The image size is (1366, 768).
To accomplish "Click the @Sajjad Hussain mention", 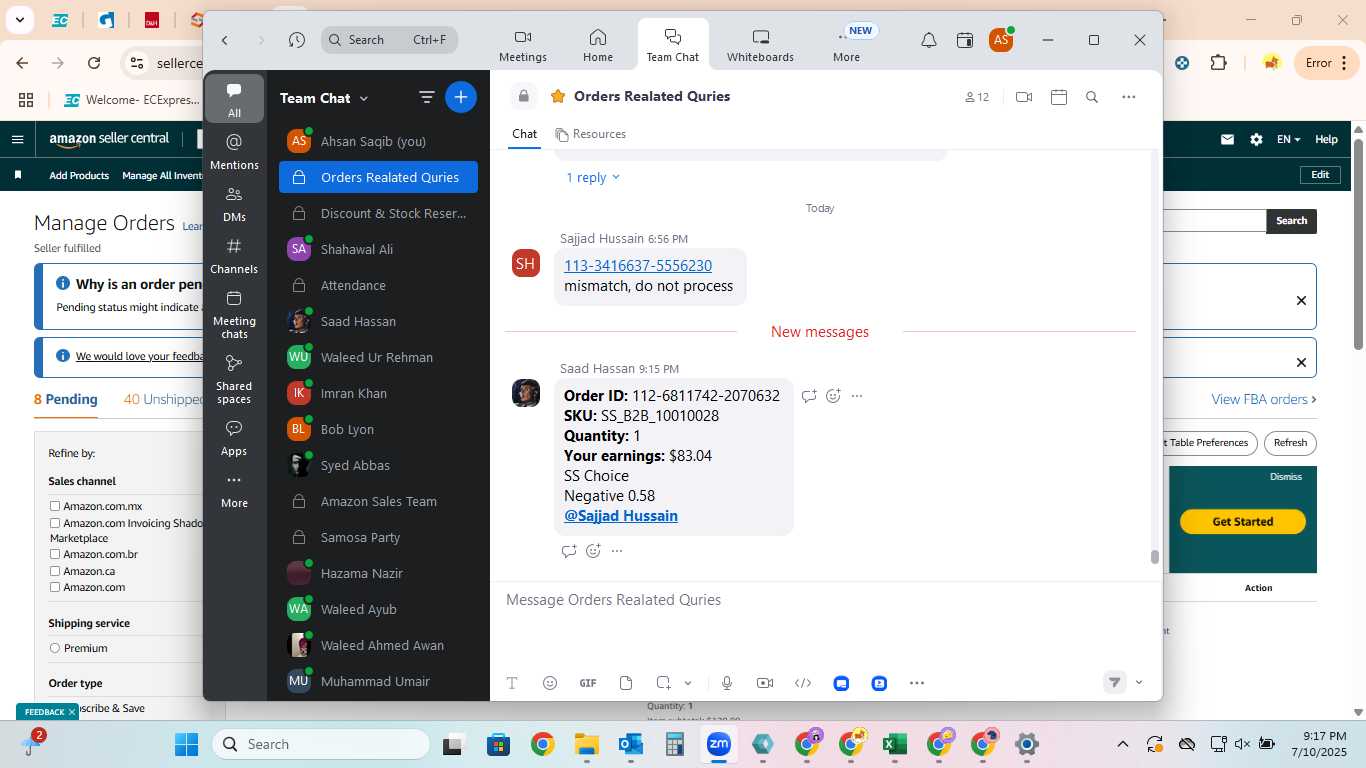I will (x=621, y=516).
